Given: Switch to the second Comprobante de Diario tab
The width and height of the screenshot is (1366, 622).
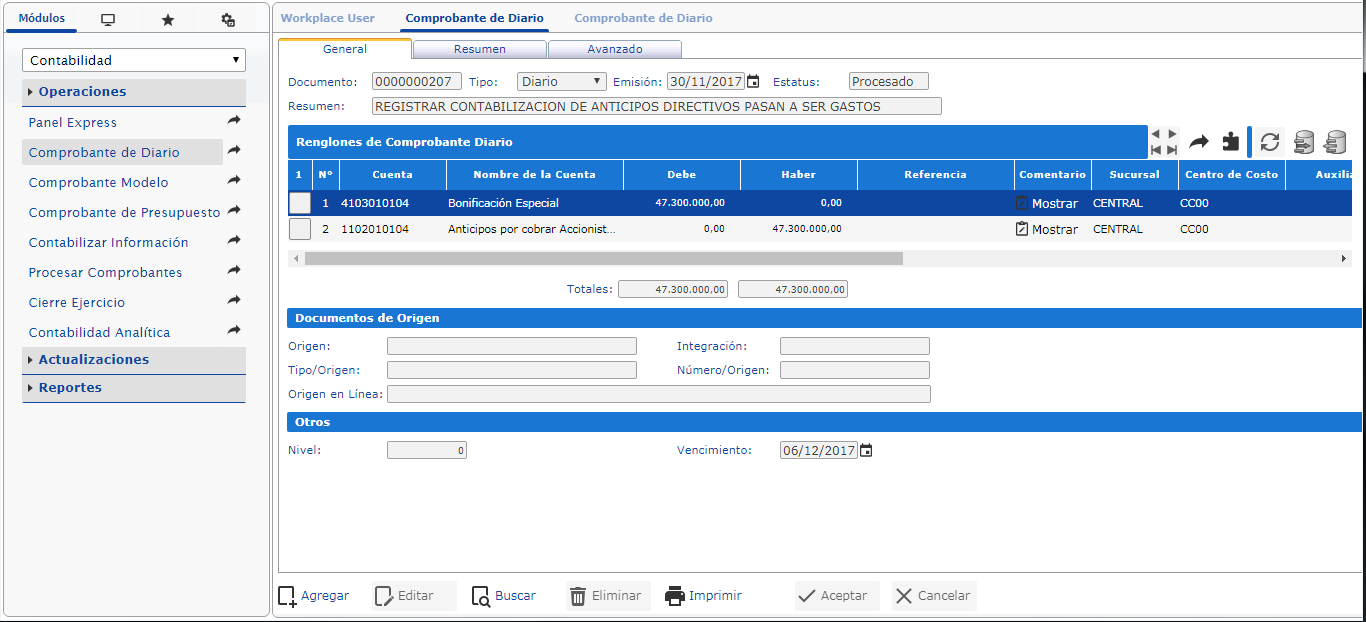Looking at the screenshot, I should pyautogui.click(x=644, y=18).
